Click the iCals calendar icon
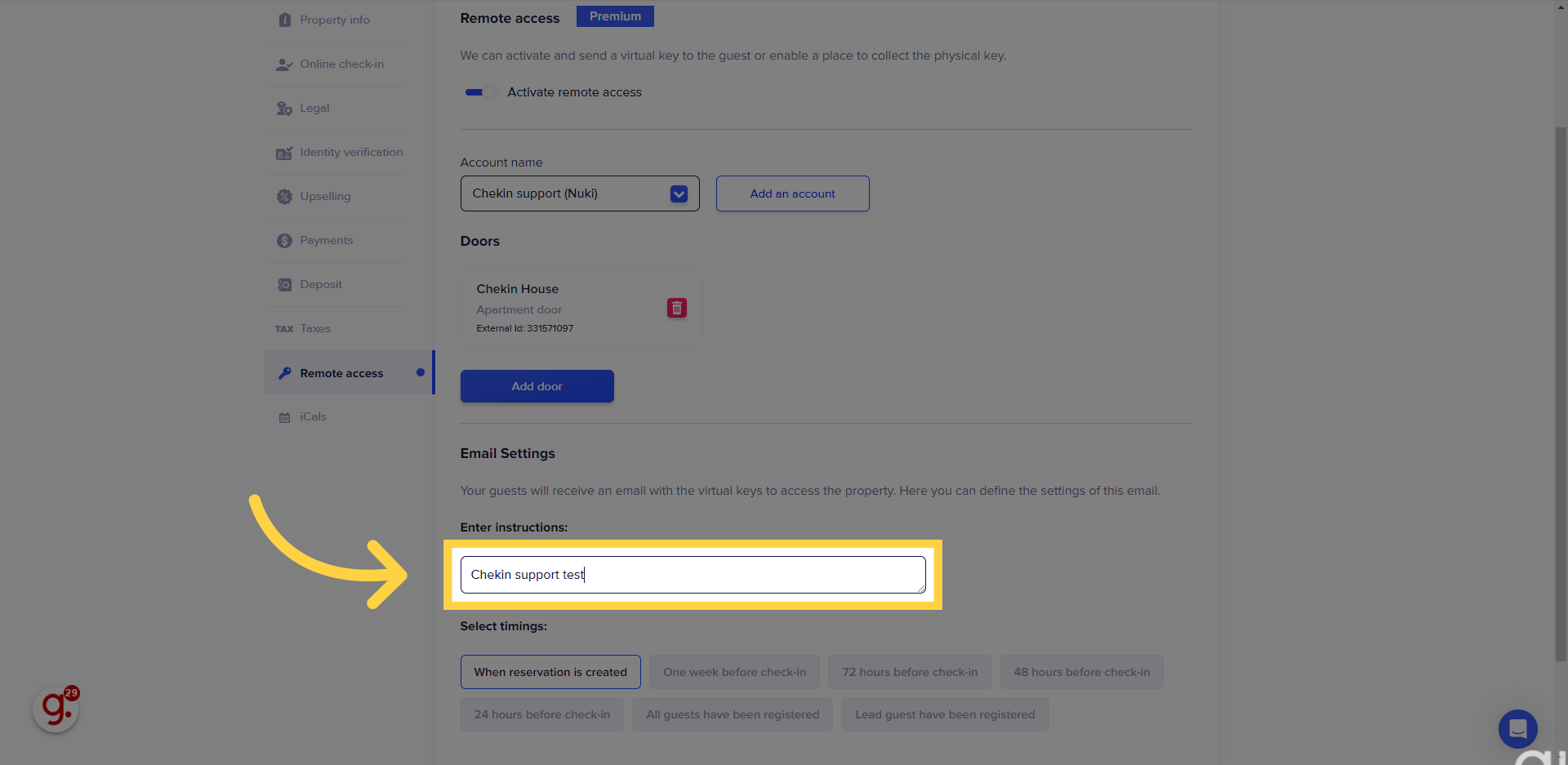 pyautogui.click(x=284, y=417)
